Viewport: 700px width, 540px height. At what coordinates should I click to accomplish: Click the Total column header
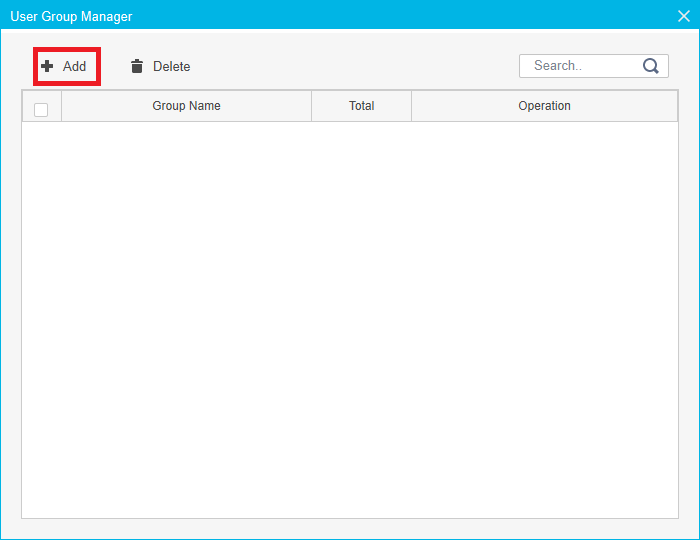point(361,106)
